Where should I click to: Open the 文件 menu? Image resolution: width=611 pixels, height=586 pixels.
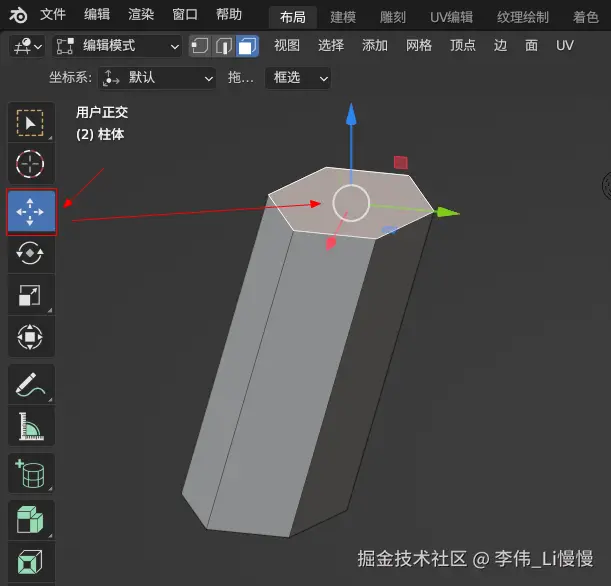point(53,15)
